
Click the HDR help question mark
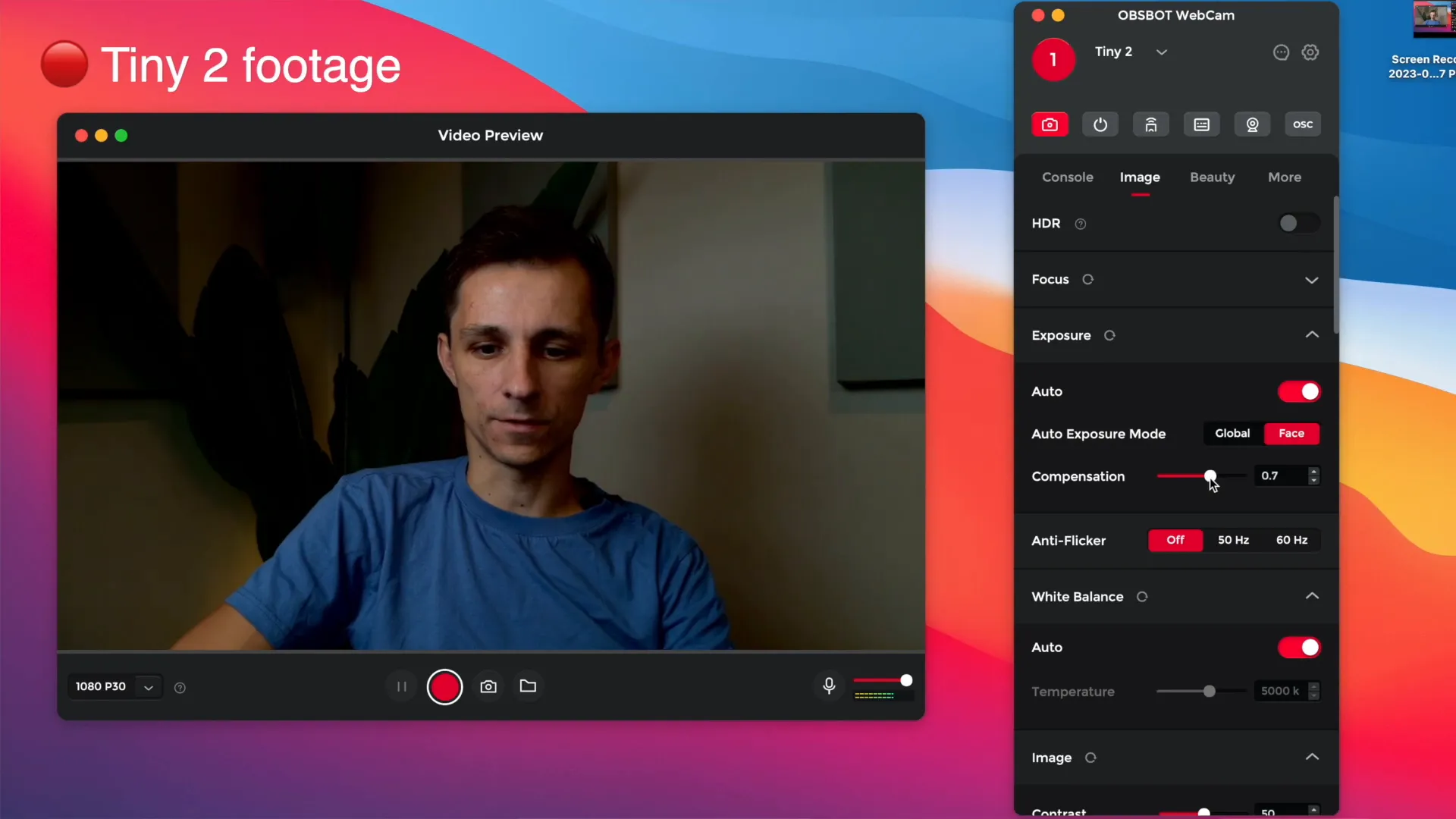(1081, 224)
